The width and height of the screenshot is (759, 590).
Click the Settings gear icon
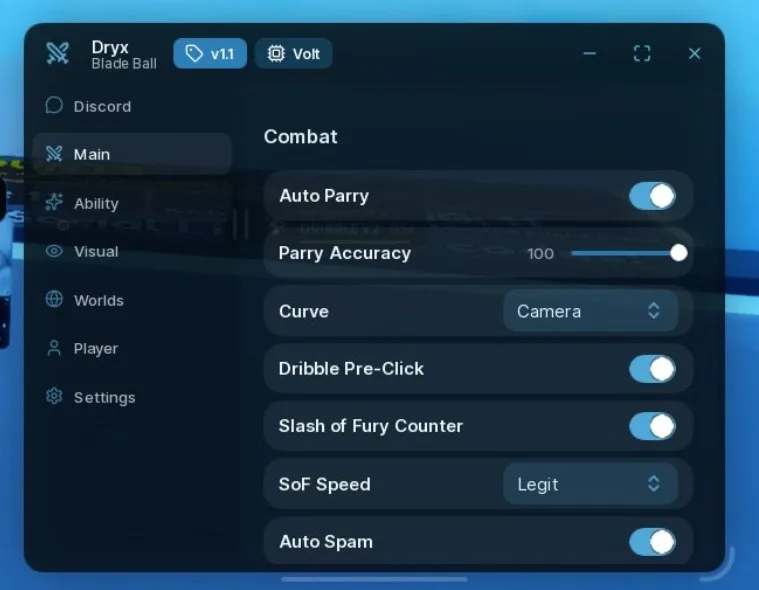[54, 396]
